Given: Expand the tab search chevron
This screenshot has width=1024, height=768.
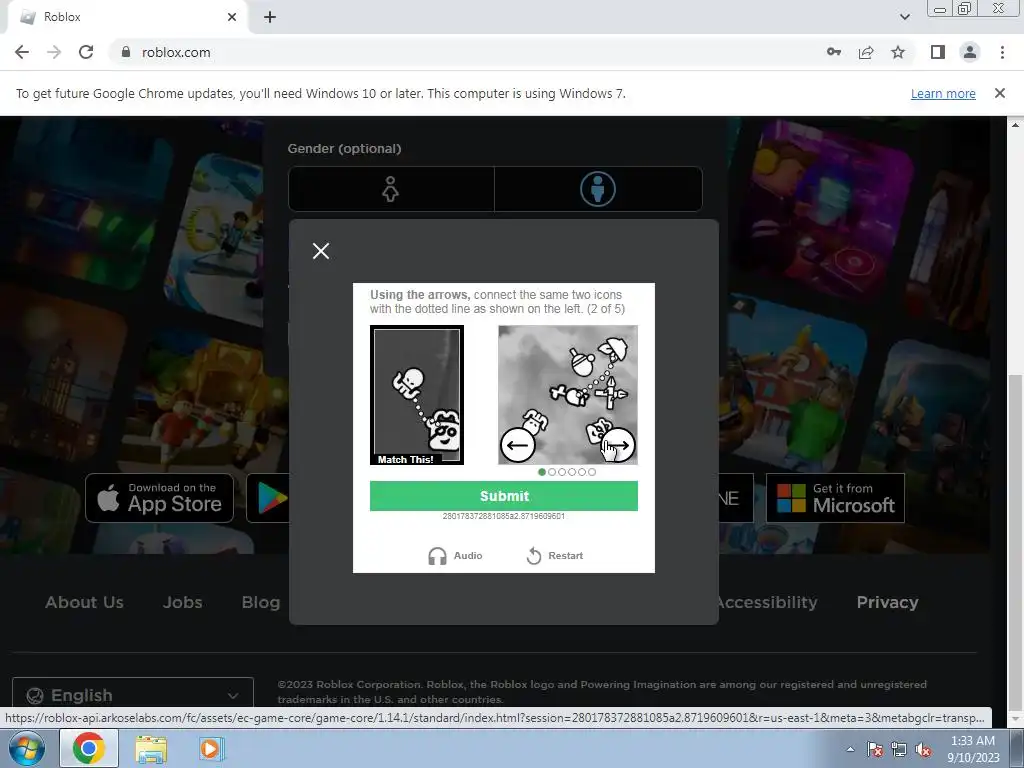Looking at the screenshot, I should (904, 17).
